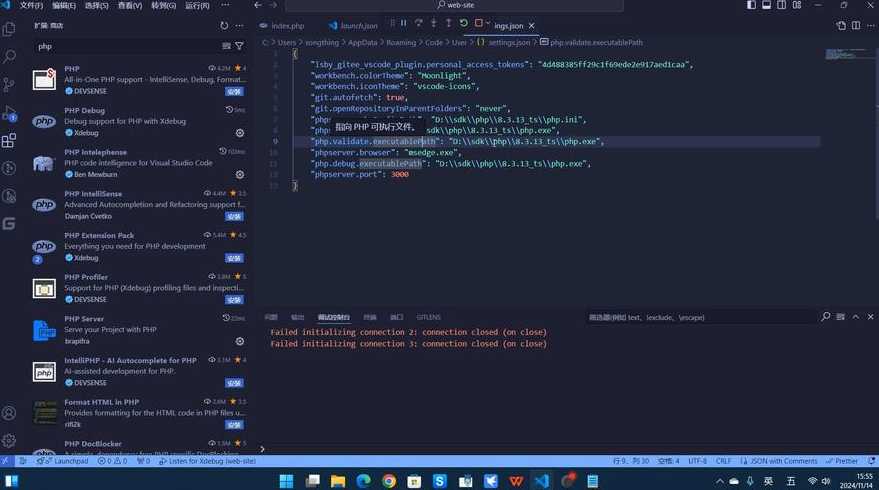
Task: Go back with the navigation arrow
Action: (x=258, y=5)
